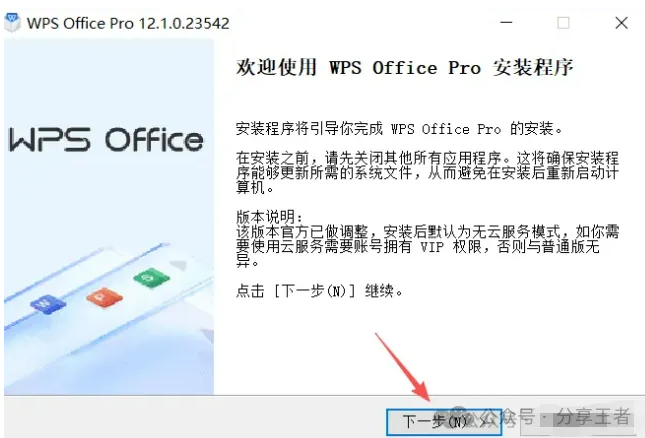Click the red arrow pointing at 下一步
This screenshot has width=645, height=438.
[403, 367]
